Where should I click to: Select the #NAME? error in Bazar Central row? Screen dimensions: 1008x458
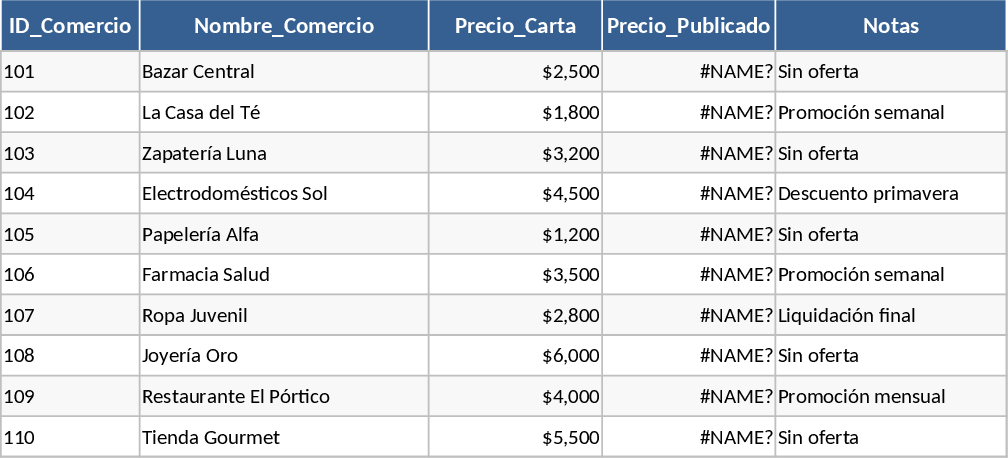tap(688, 72)
